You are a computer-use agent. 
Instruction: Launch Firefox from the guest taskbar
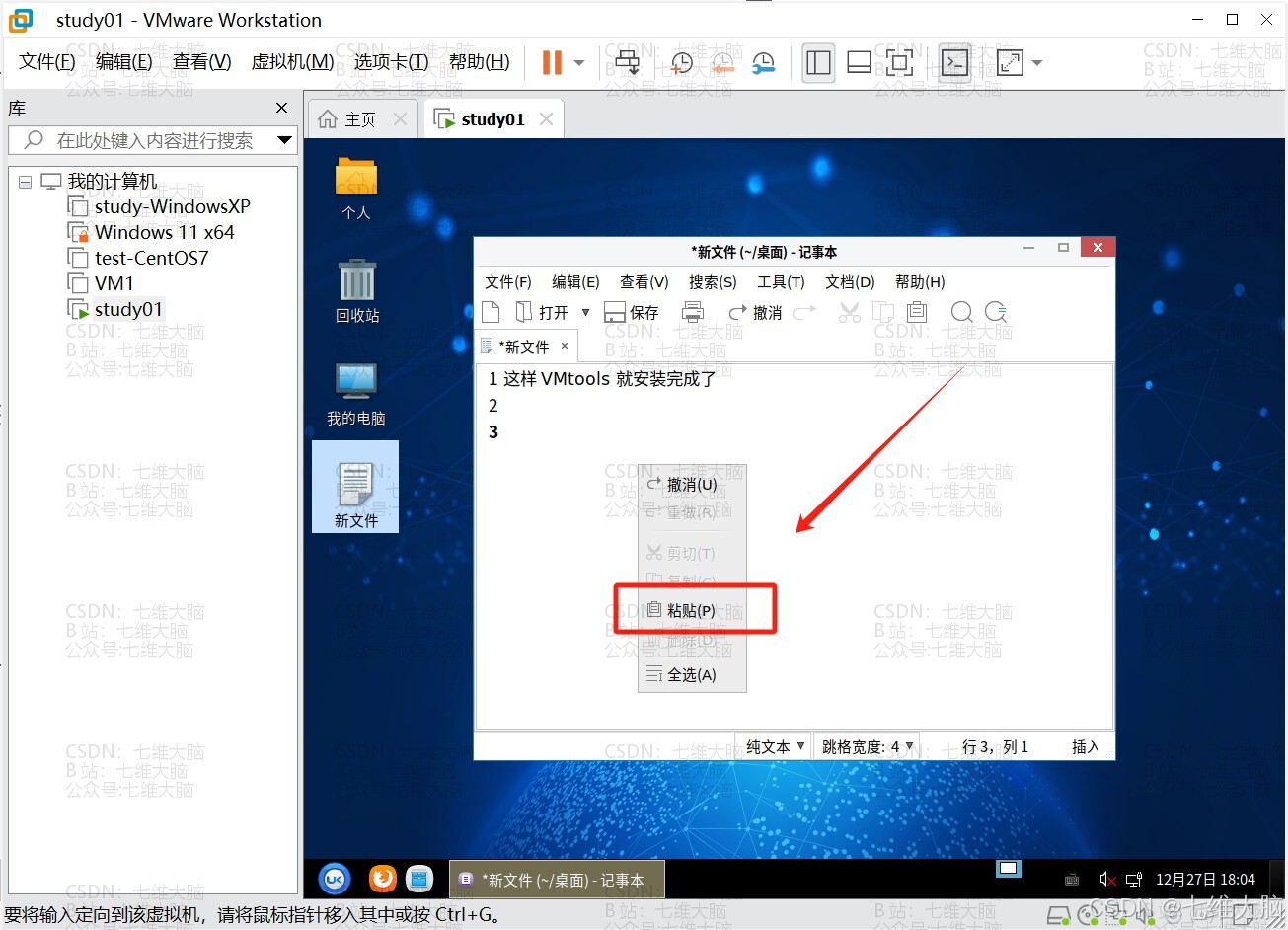[383, 878]
